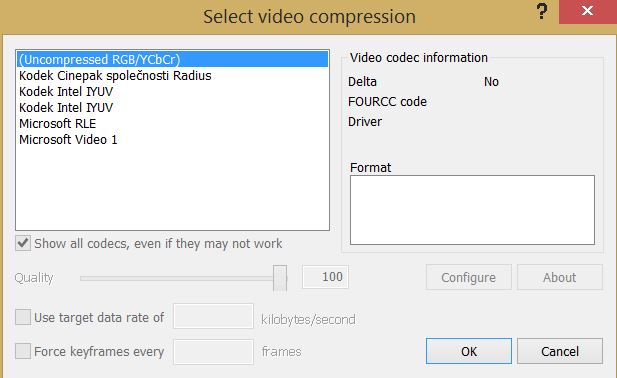Focus the keyframes frames input field
This screenshot has width=617, height=378.
pos(213,352)
